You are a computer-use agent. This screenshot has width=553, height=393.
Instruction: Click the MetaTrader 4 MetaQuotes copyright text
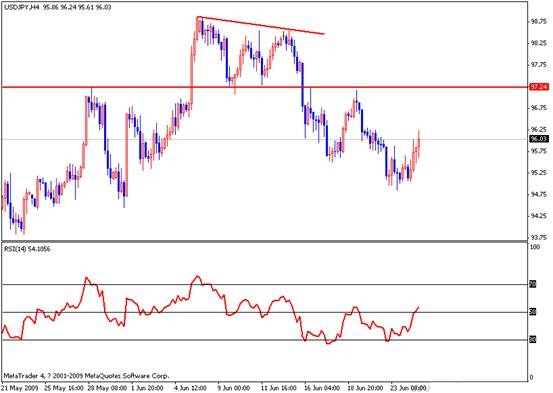click(x=86, y=376)
